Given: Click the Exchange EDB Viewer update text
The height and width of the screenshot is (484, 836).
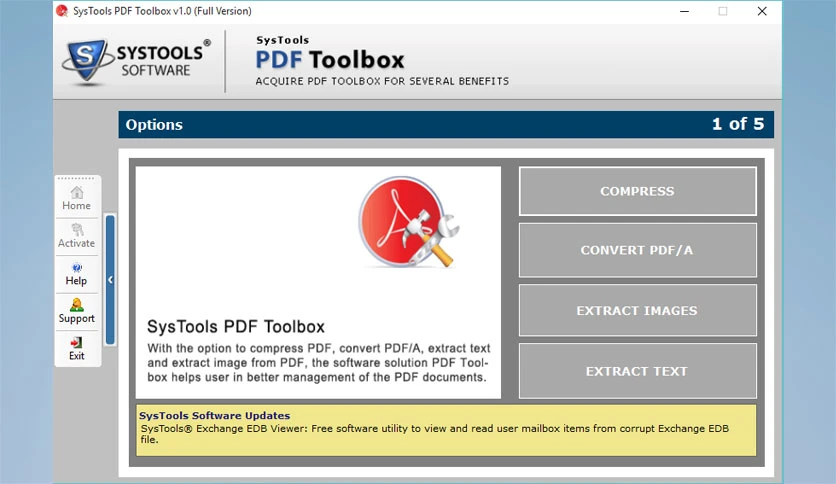Looking at the screenshot, I should (x=435, y=434).
